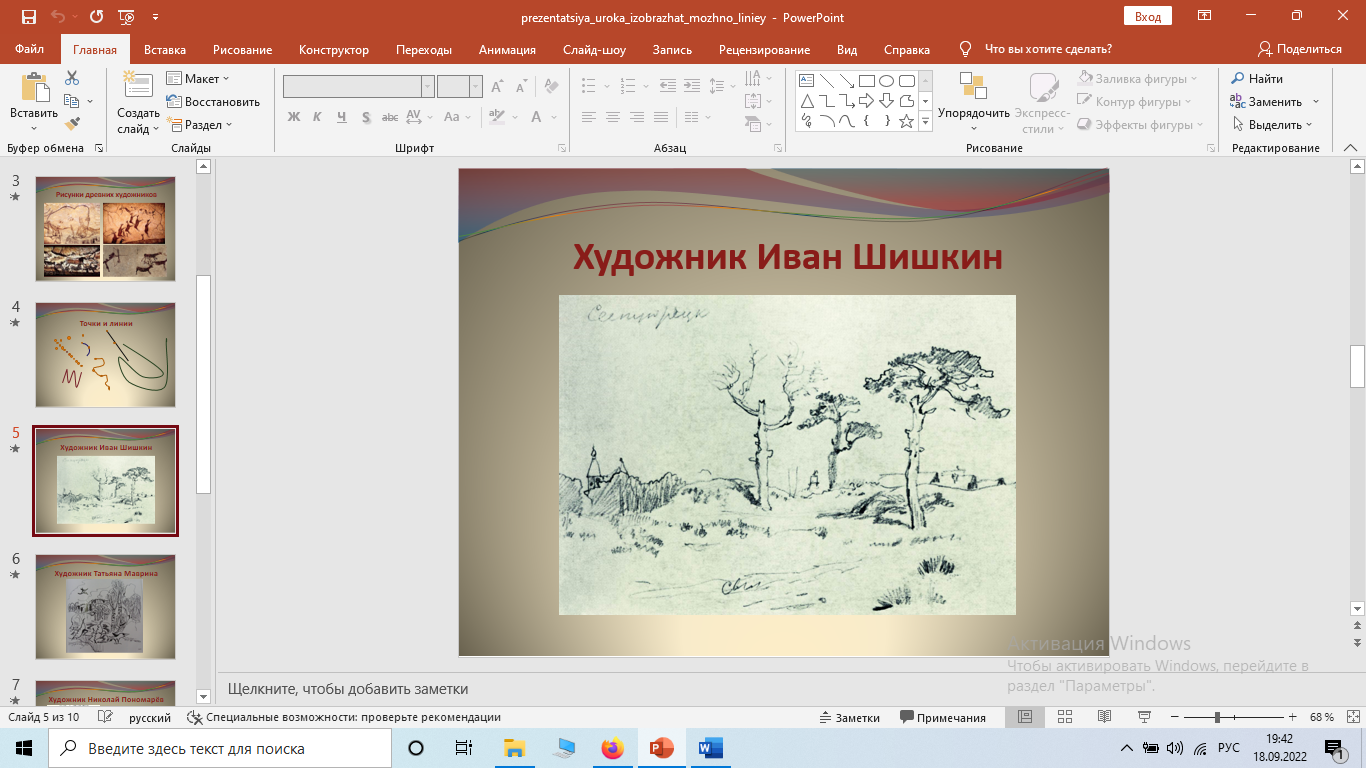Select the triangle shape in gallery

806,101
